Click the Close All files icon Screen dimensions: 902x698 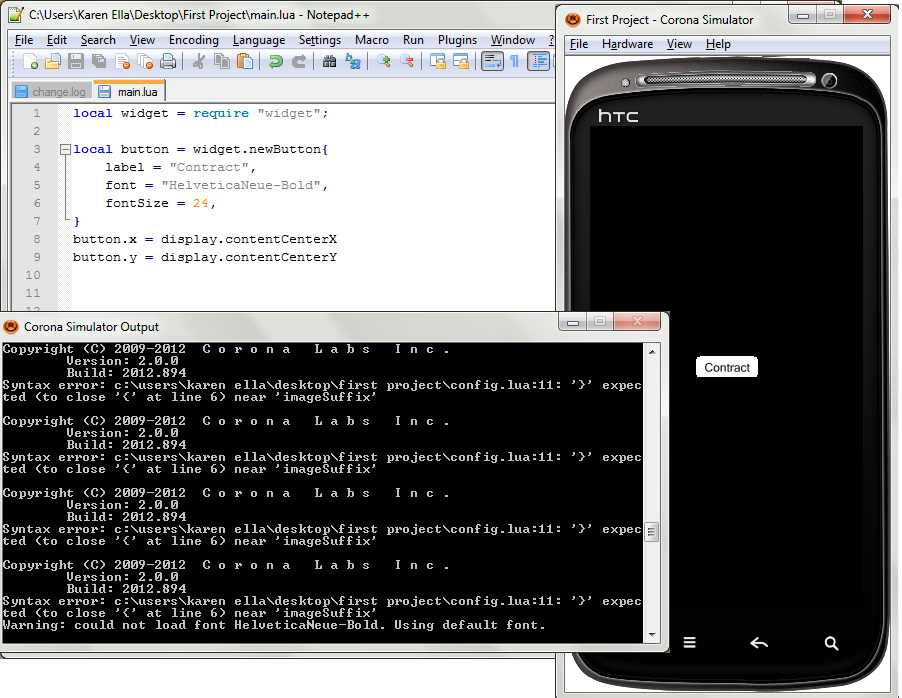146,61
